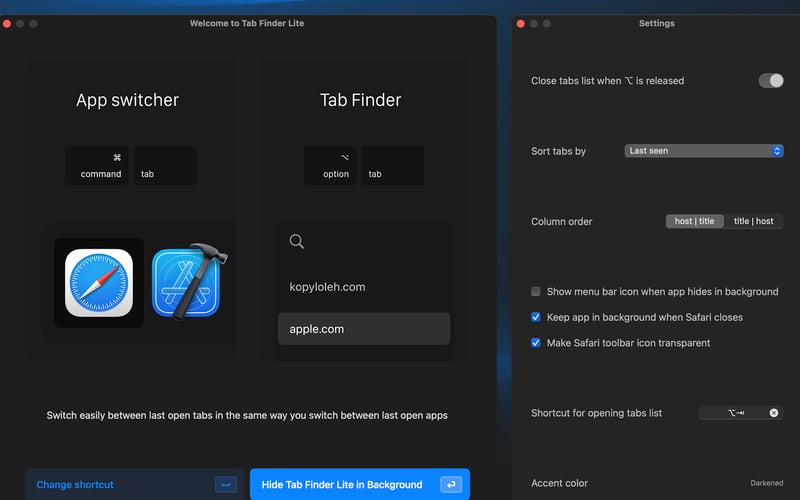
Task: Click the option key tile
Action: (330, 166)
